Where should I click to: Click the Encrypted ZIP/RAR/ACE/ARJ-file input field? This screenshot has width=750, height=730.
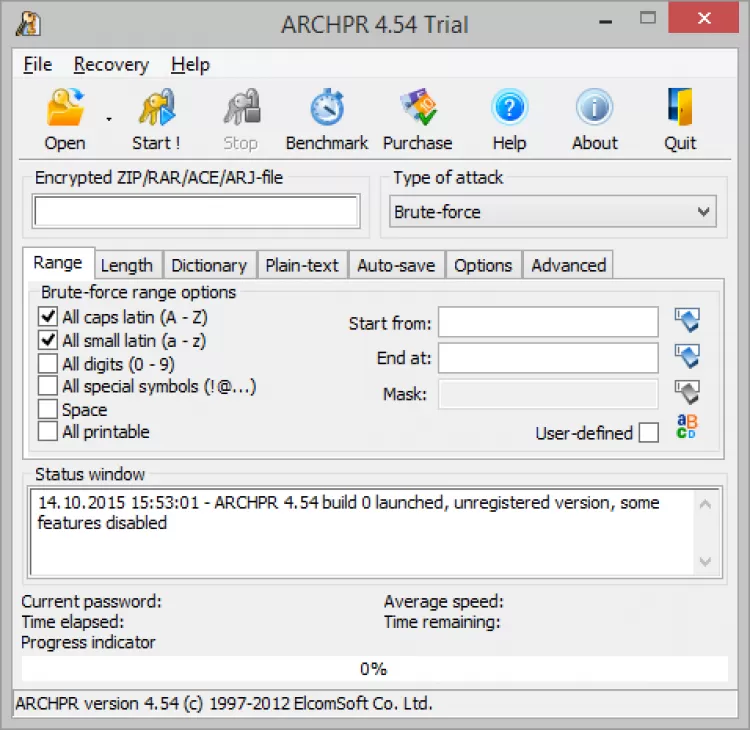[197, 211]
